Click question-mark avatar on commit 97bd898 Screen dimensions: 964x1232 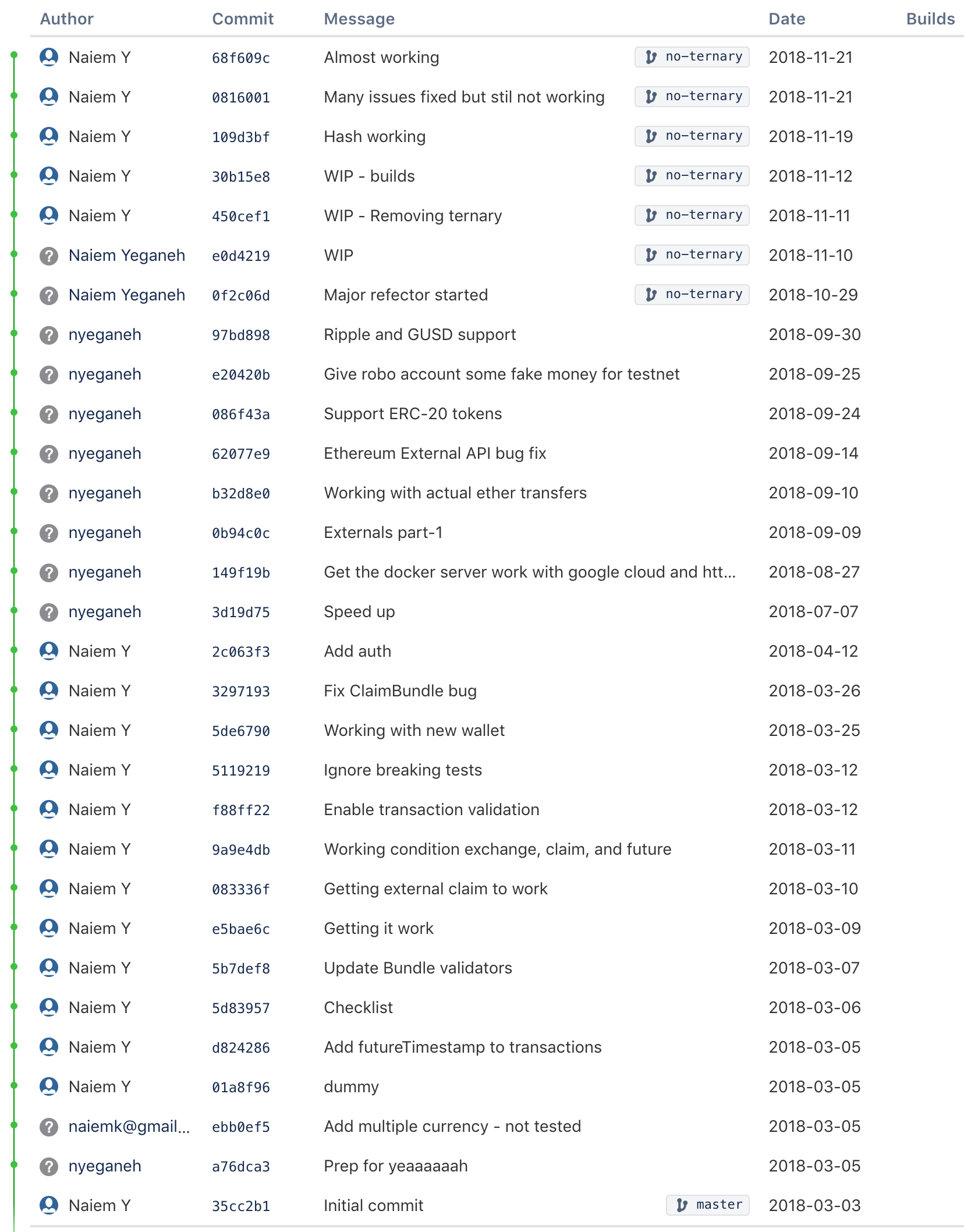(49, 335)
